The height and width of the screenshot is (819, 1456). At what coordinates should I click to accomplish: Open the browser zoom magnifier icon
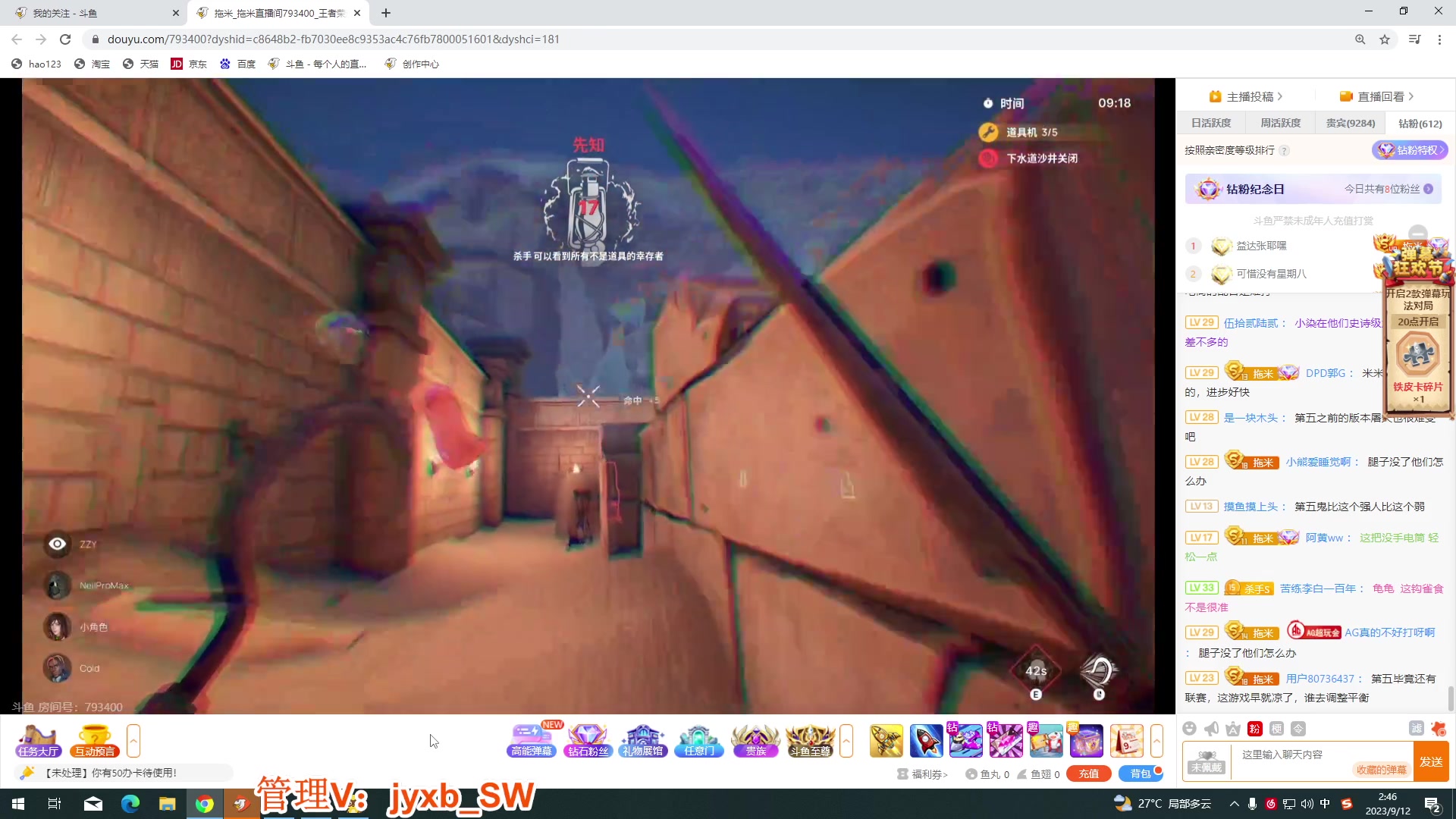click(1360, 39)
